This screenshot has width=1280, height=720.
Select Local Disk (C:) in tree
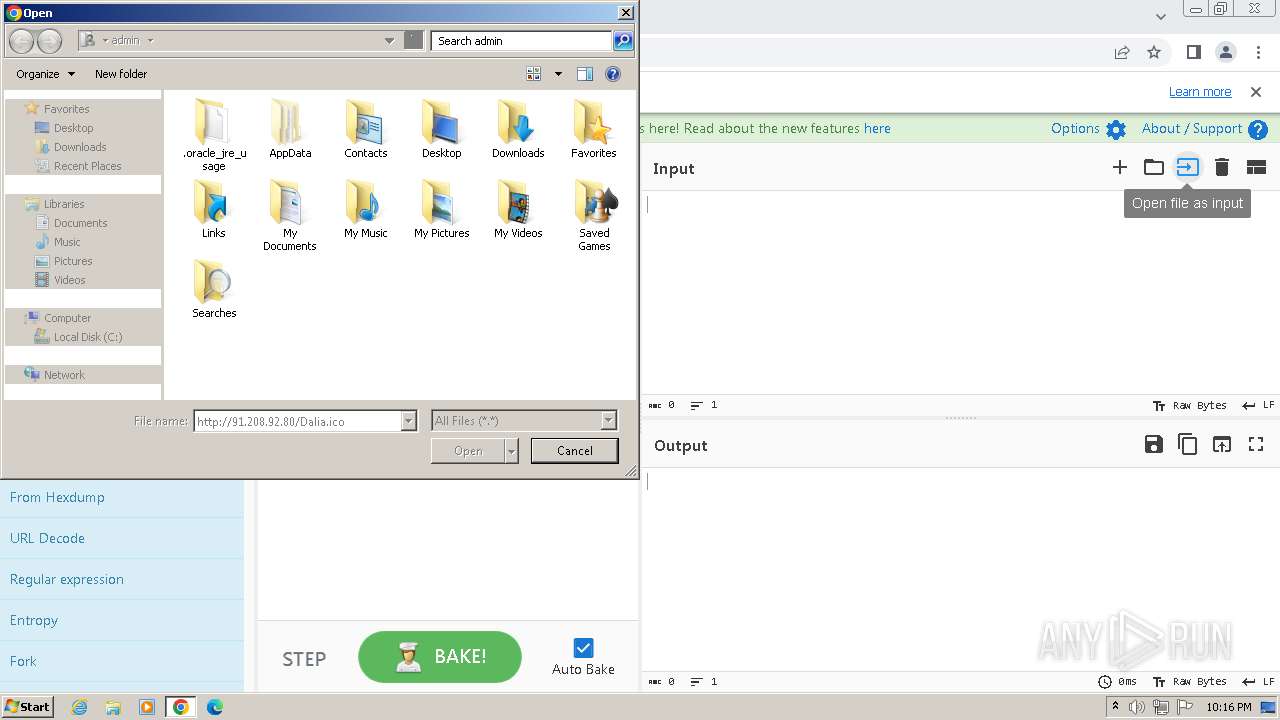click(x=78, y=337)
